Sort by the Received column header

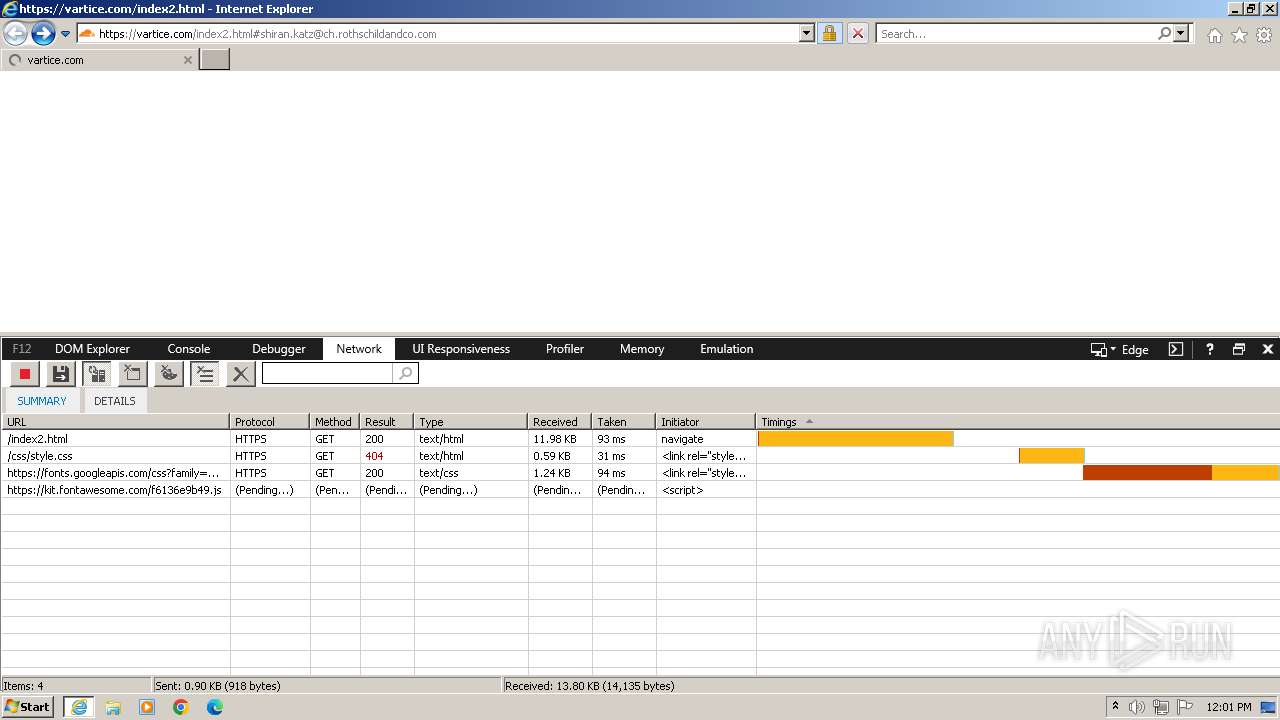(560, 422)
